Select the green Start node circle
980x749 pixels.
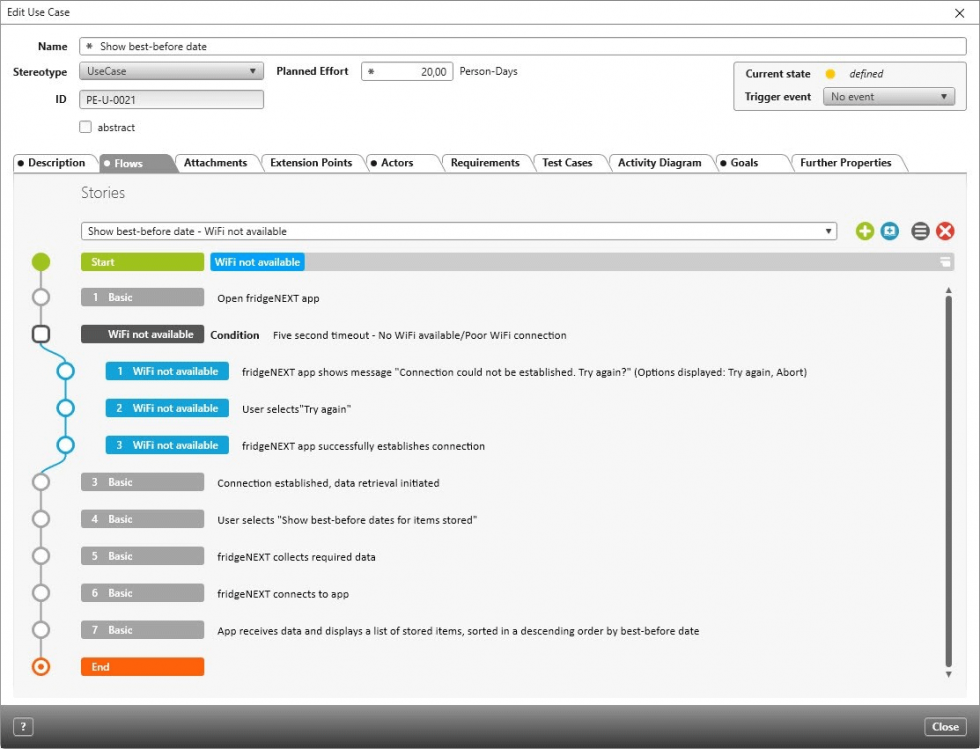coord(40,261)
